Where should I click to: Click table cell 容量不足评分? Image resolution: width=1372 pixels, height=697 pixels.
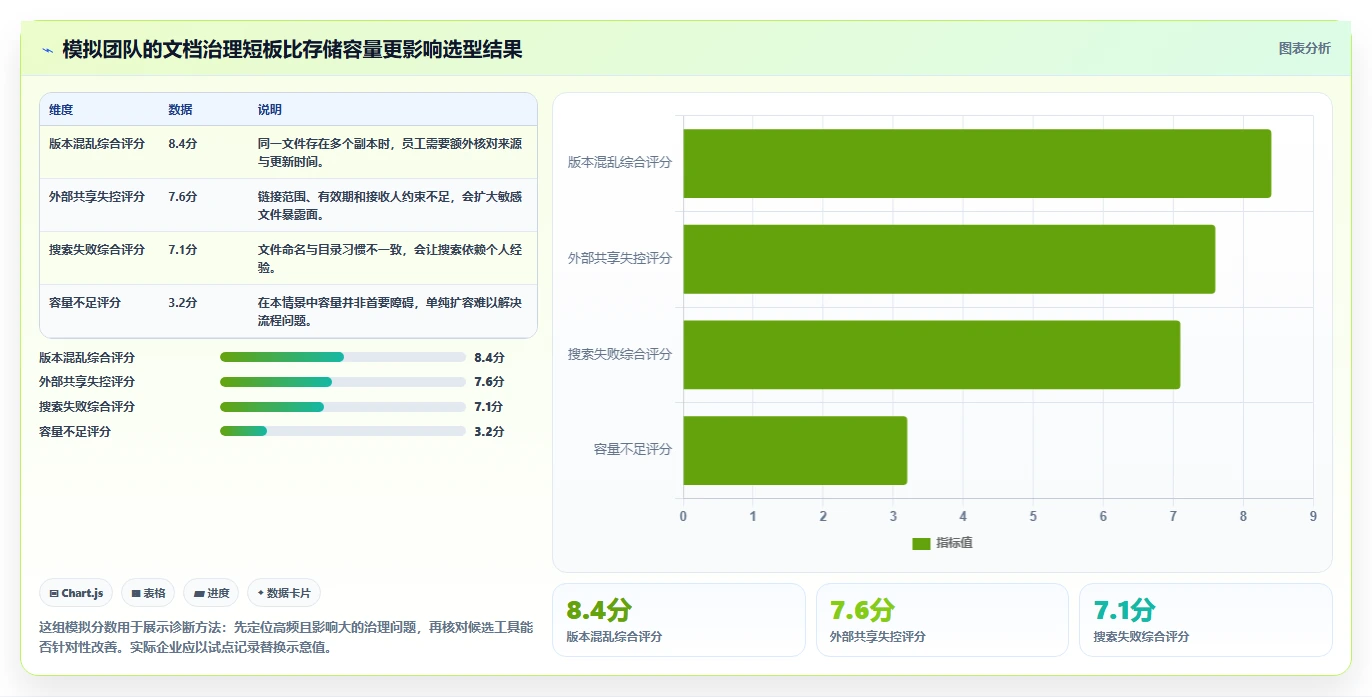coord(85,303)
